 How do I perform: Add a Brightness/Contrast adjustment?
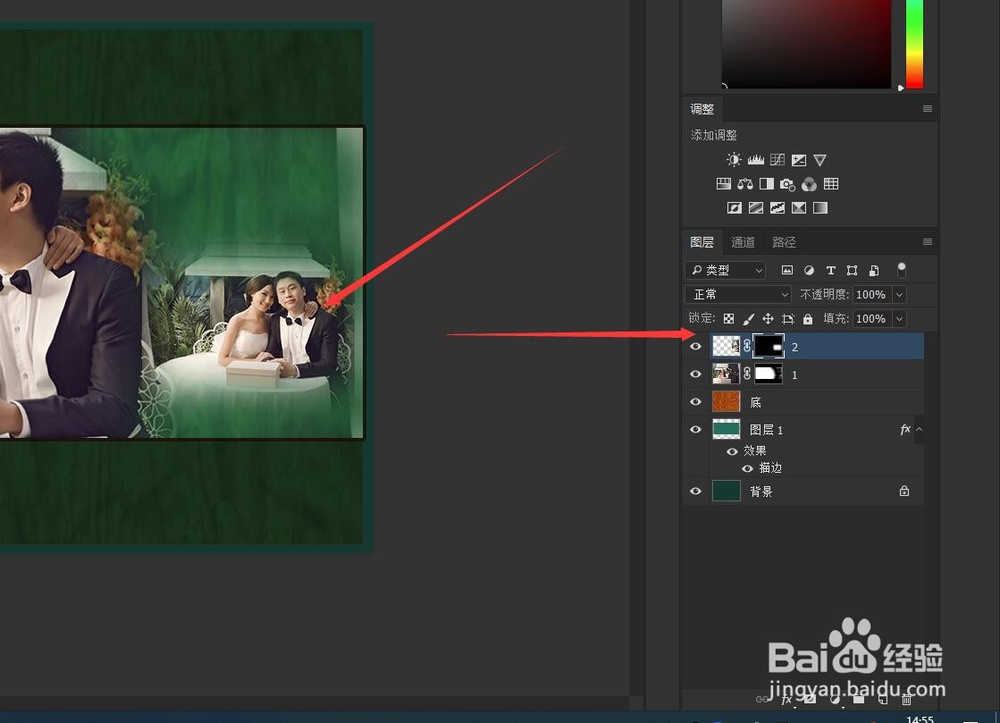coord(734,159)
